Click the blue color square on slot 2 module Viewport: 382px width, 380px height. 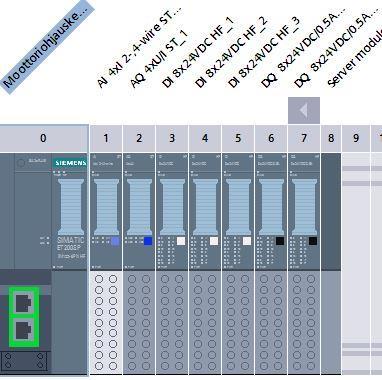148,241
